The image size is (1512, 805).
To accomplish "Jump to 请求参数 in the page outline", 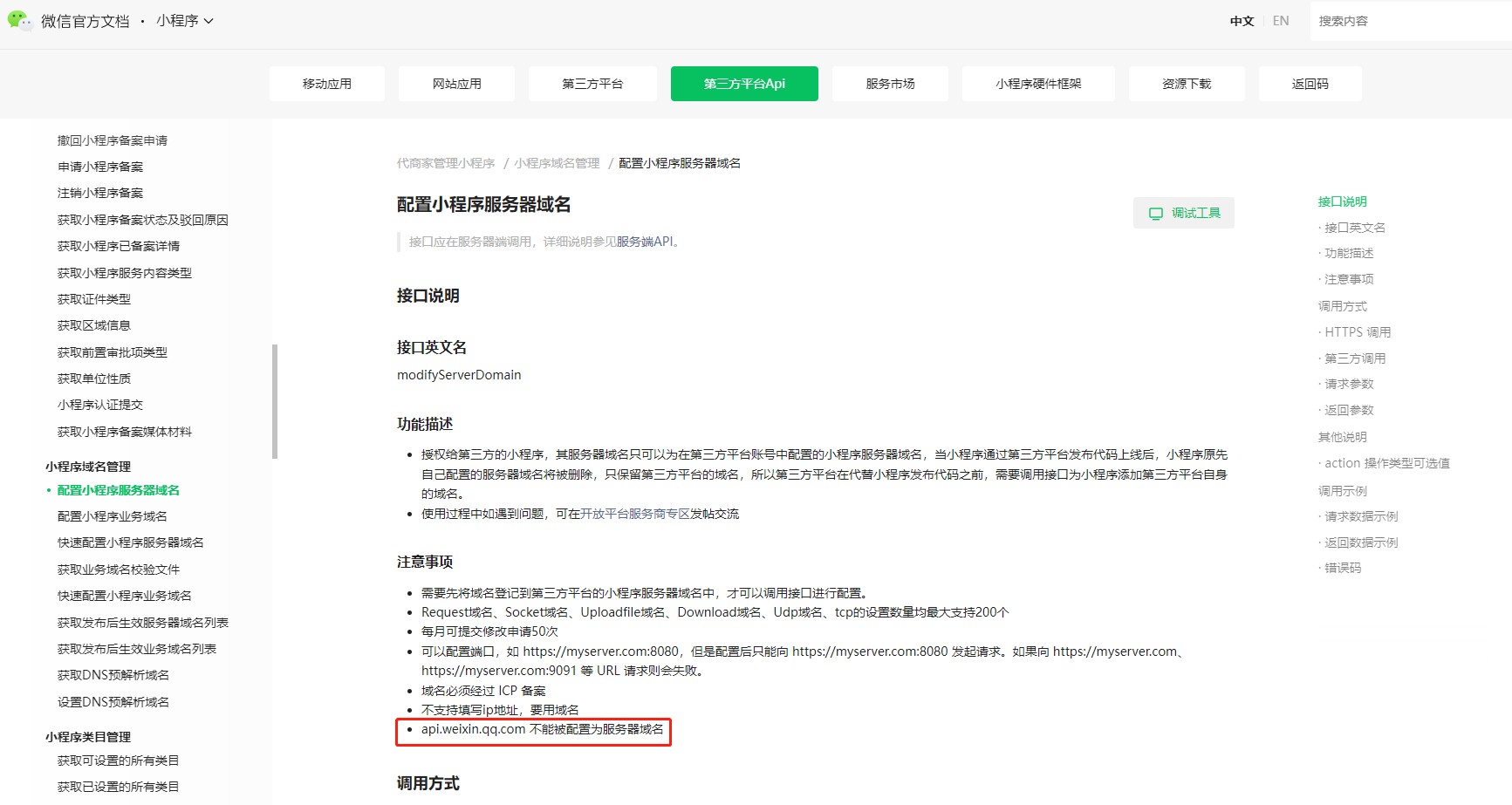I will [1349, 384].
